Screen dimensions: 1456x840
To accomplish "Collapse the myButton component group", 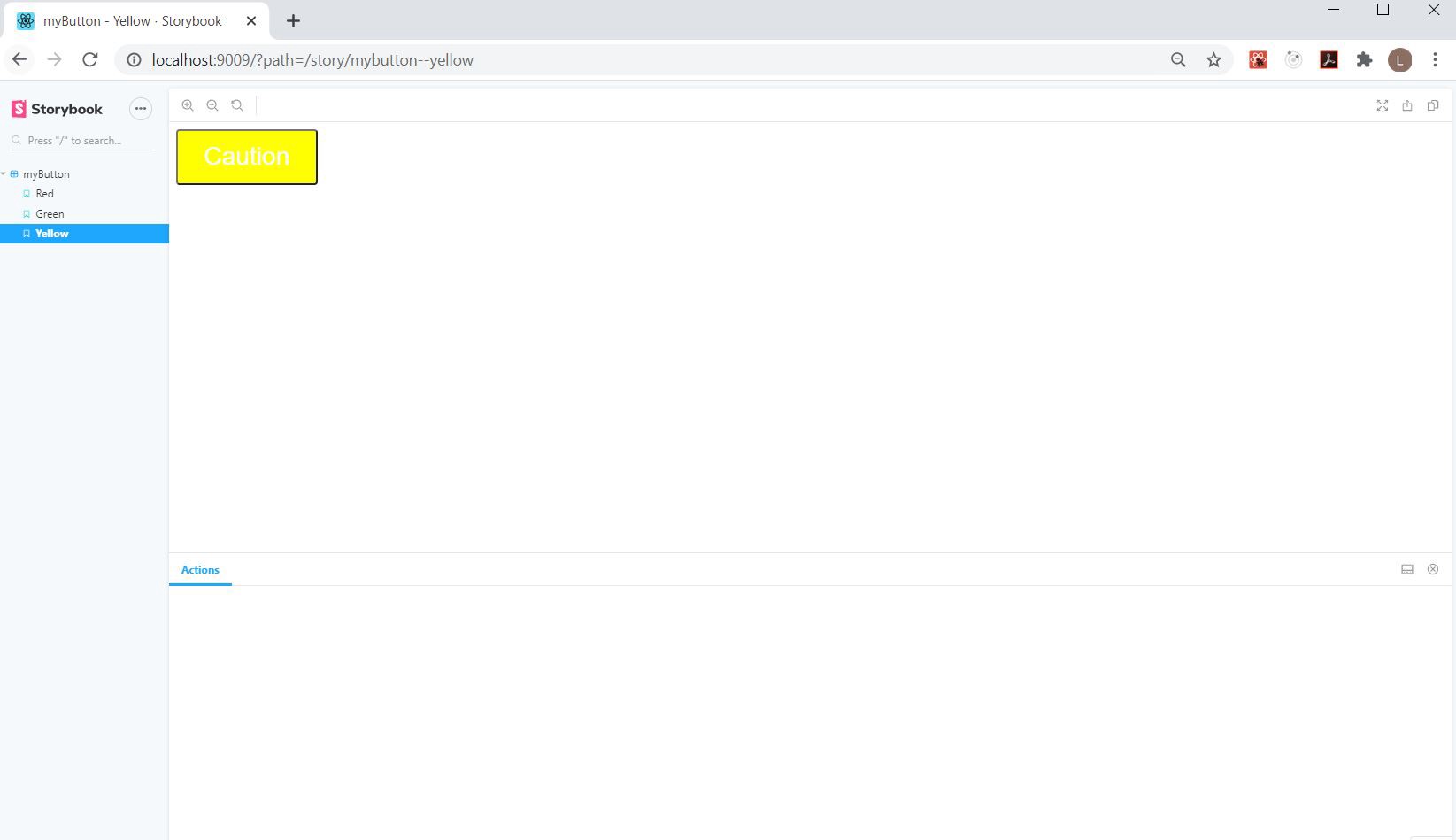I will (46, 173).
